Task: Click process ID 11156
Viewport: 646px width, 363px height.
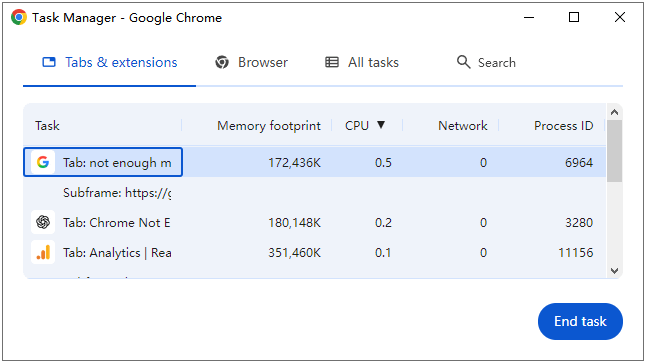Action: click(x=576, y=253)
